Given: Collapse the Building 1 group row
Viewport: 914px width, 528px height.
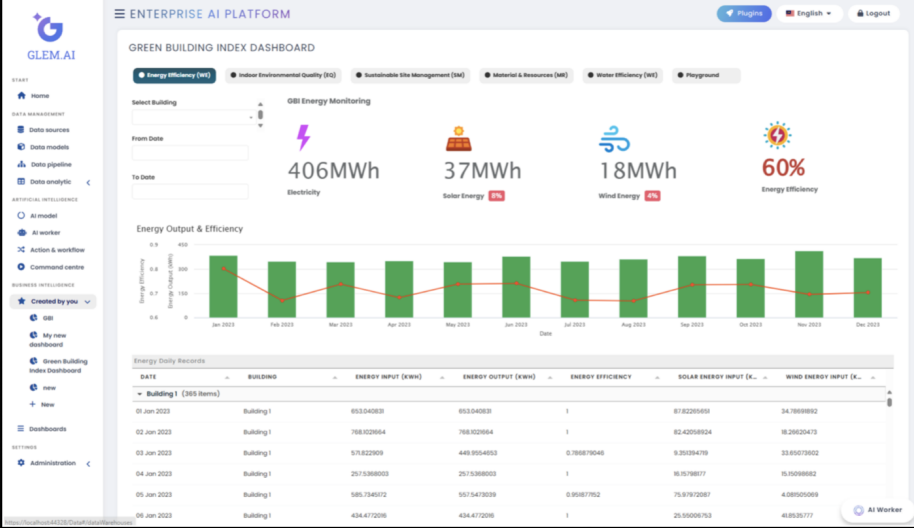Looking at the screenshot, I should coord(140,394).
